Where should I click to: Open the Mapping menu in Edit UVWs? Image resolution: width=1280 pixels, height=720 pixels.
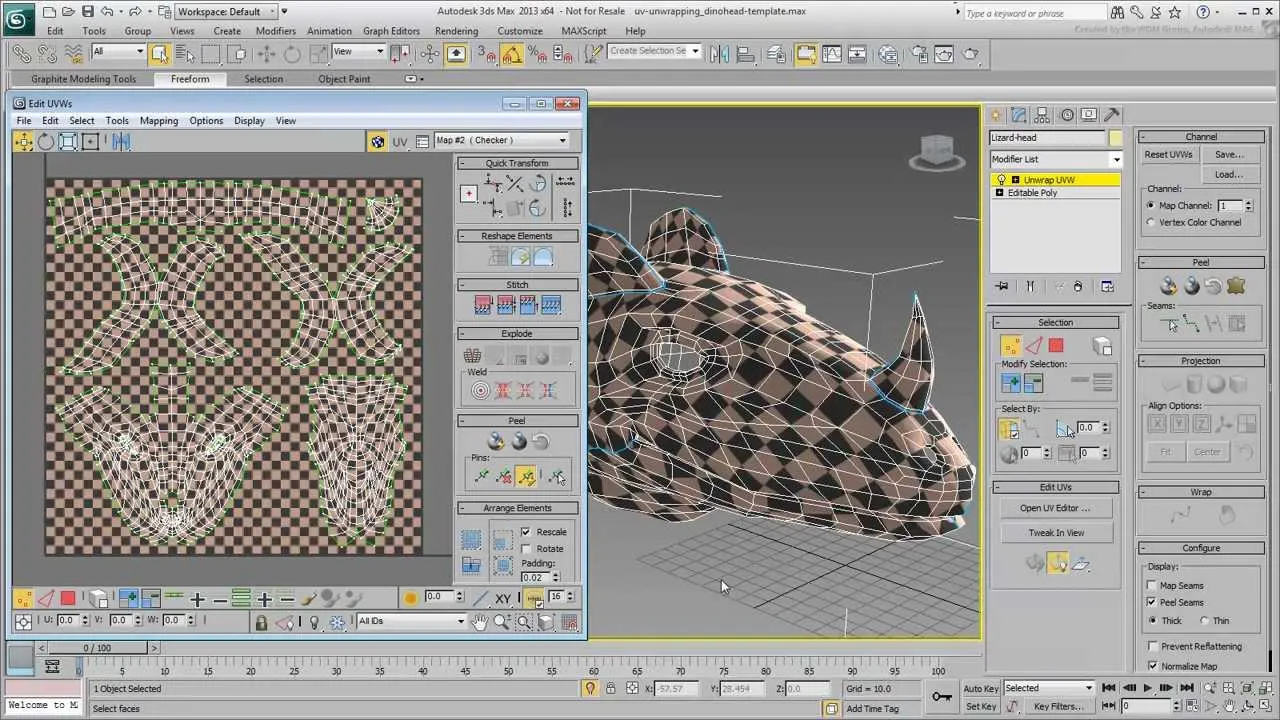[x=159, y=121]
